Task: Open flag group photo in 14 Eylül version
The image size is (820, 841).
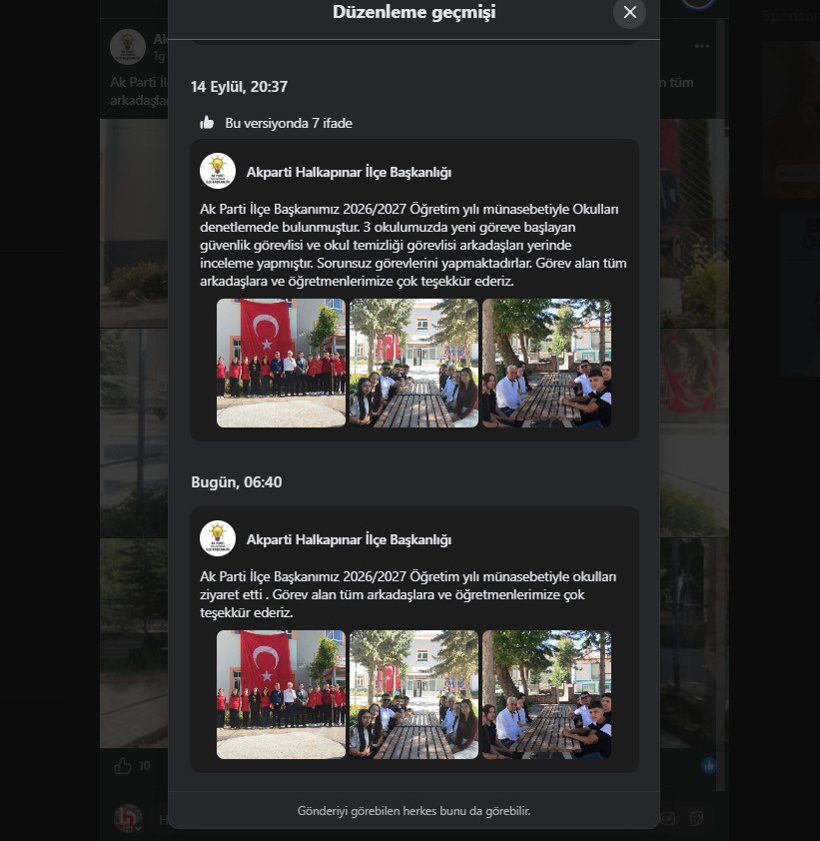Action: tap(281, 363)
